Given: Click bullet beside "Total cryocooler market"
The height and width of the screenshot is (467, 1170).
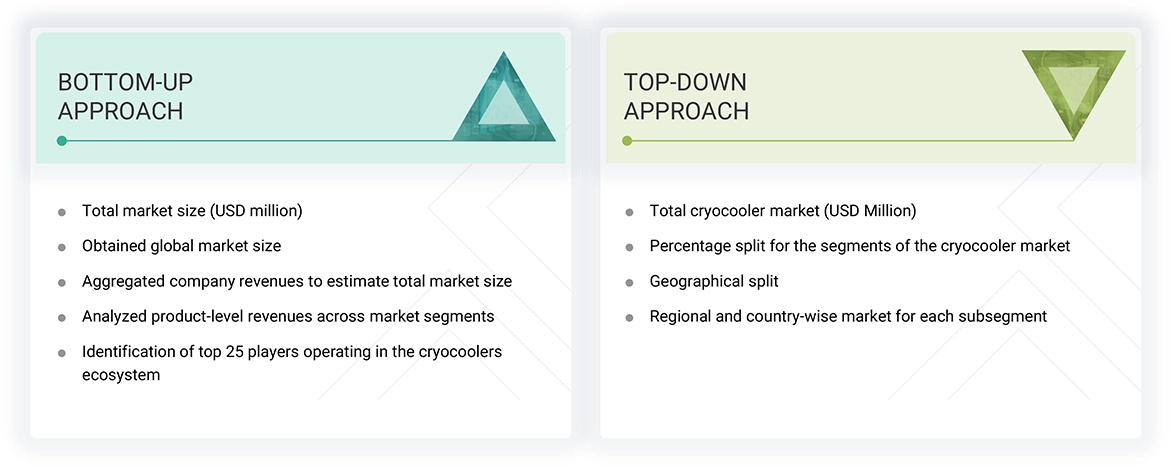Looking at the screenshot, I should 629,212.
